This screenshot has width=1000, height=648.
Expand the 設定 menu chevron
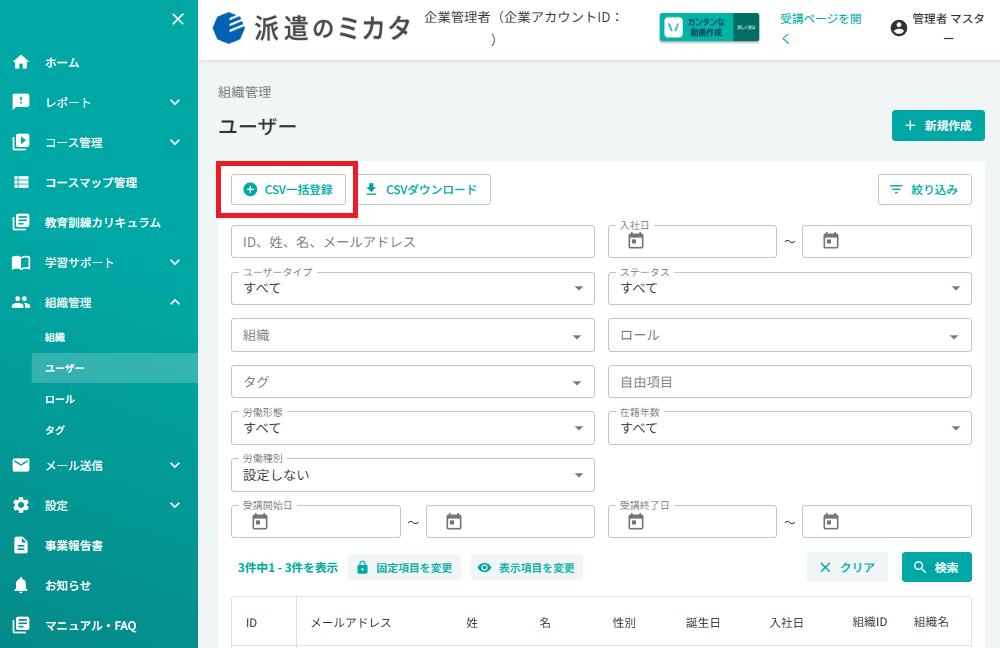(x=175, y=505)
